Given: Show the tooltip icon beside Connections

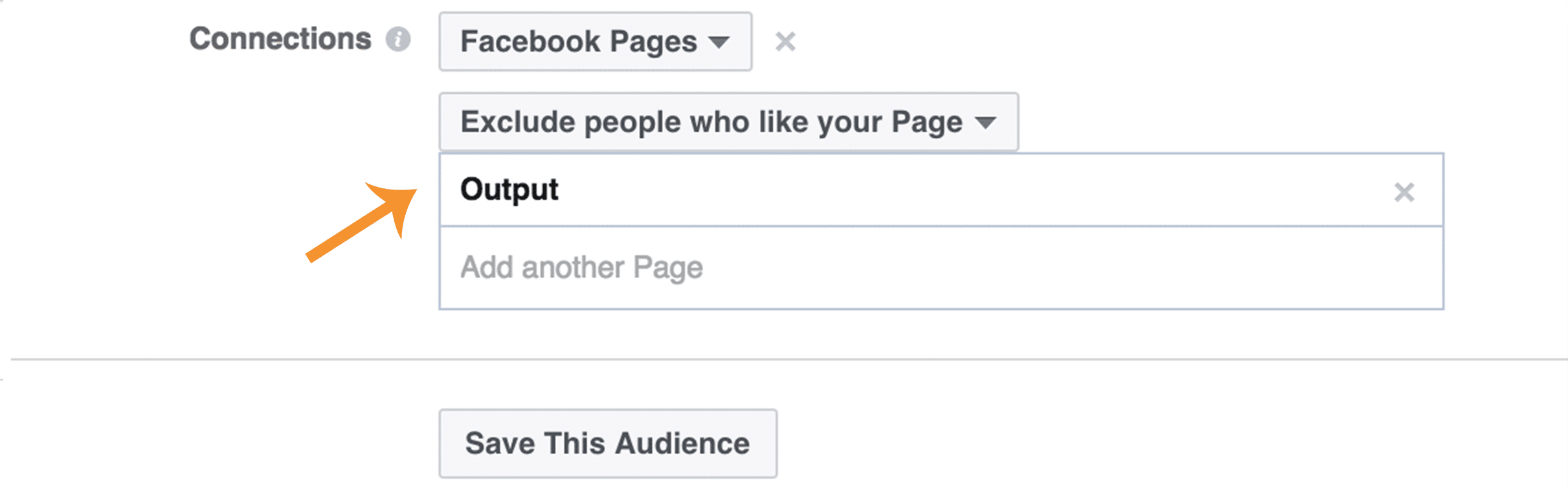Looking at the screenshot, I should tap(398, 39).
